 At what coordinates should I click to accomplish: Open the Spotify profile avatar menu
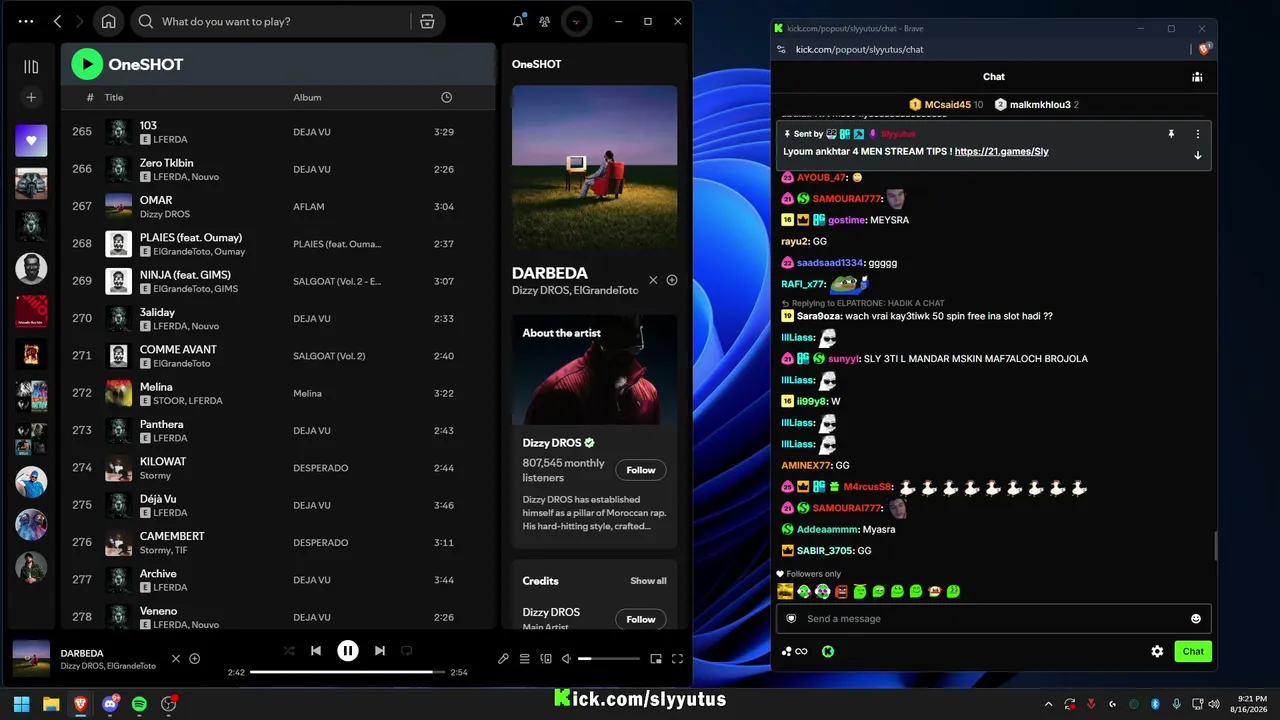[x=576, y=21]
